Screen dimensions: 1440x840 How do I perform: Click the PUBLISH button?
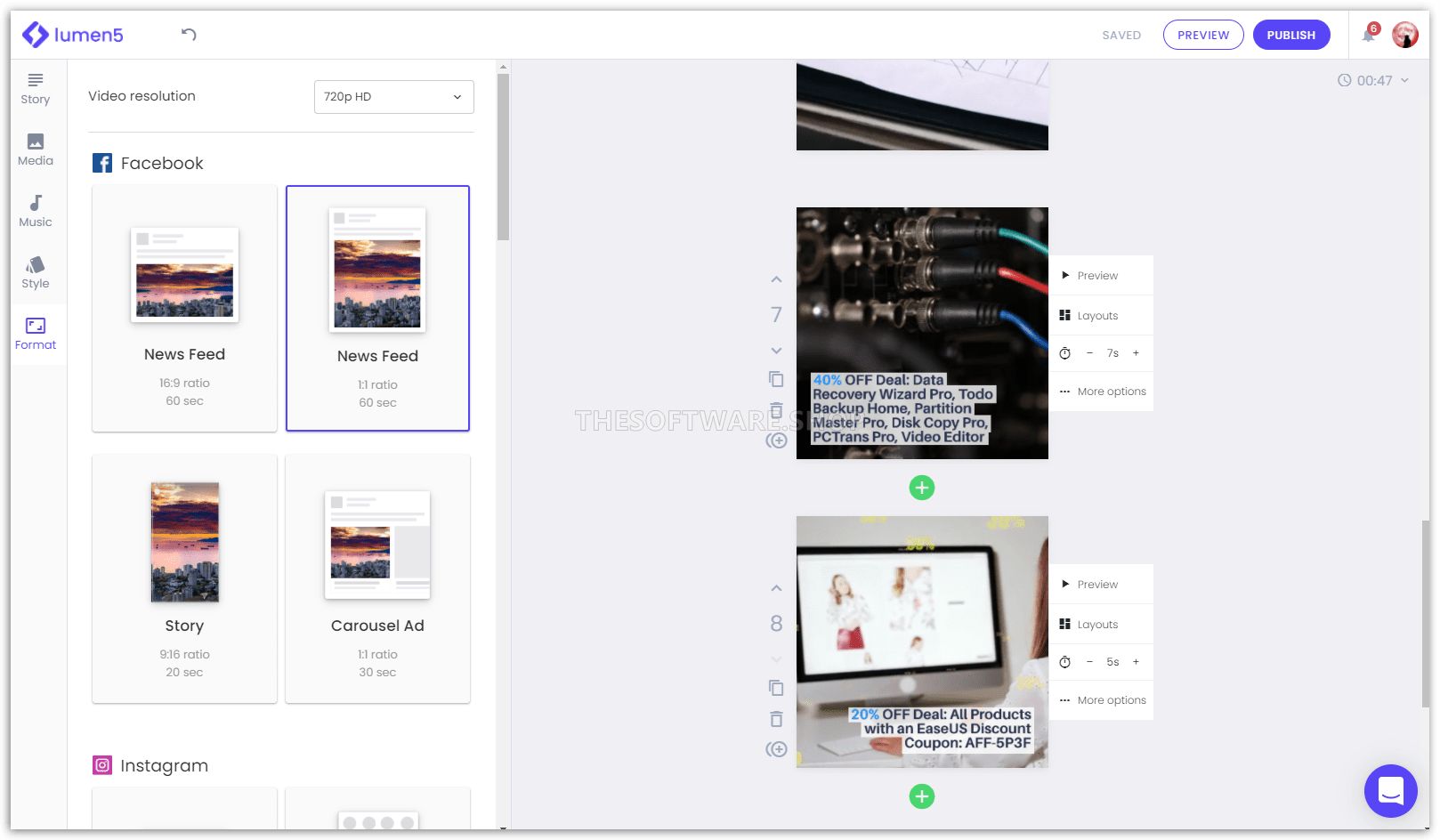(1291, 35)
